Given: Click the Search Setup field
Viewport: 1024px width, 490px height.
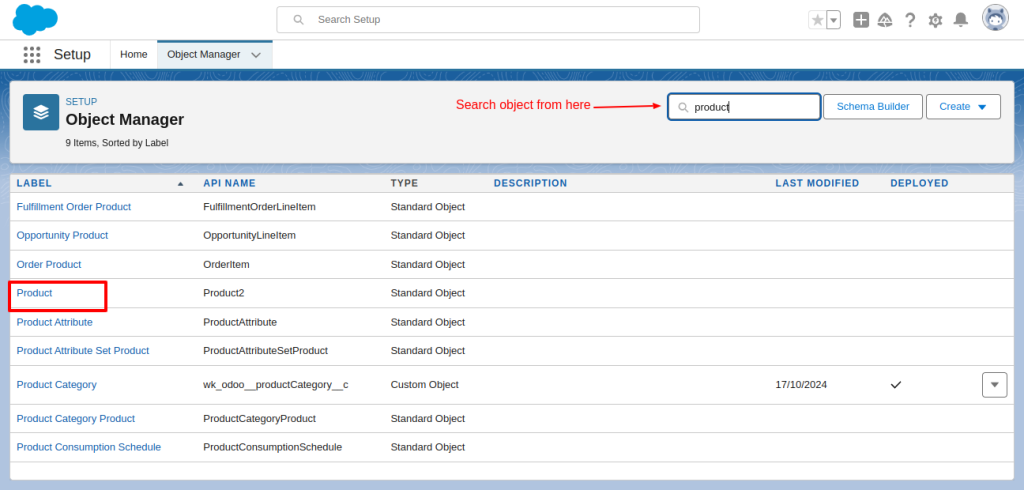Looking at the screenshot, I should 488,20.
